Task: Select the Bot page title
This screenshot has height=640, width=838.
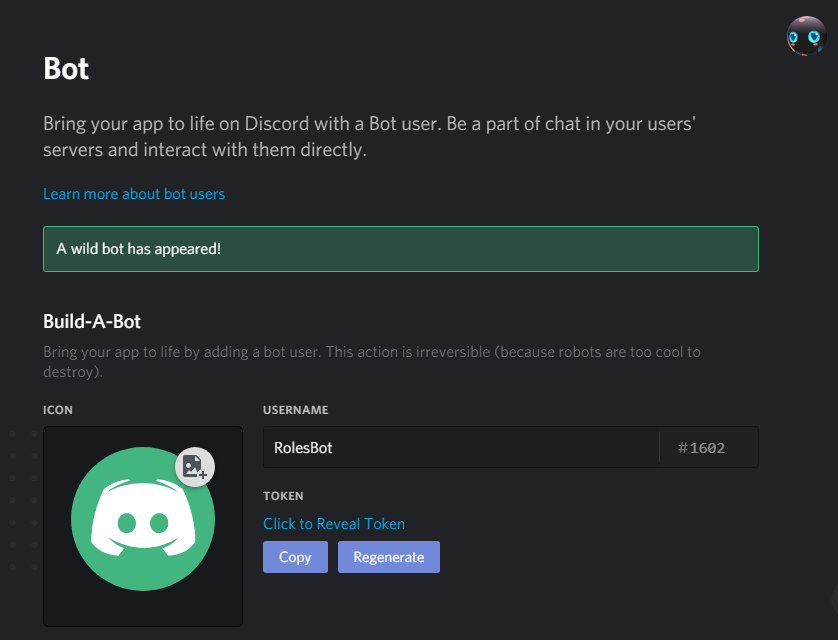Action: (x=66, y=68)
